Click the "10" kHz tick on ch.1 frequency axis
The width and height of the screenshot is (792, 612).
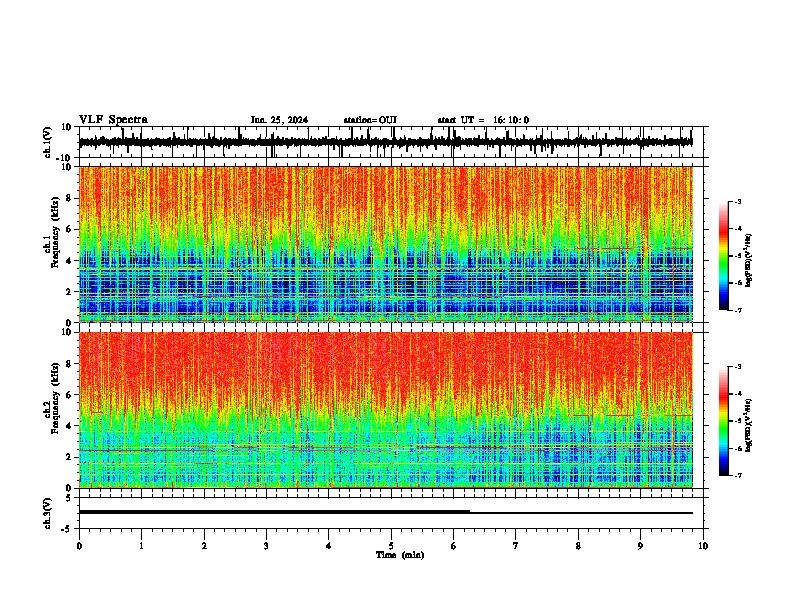[67, 167]
